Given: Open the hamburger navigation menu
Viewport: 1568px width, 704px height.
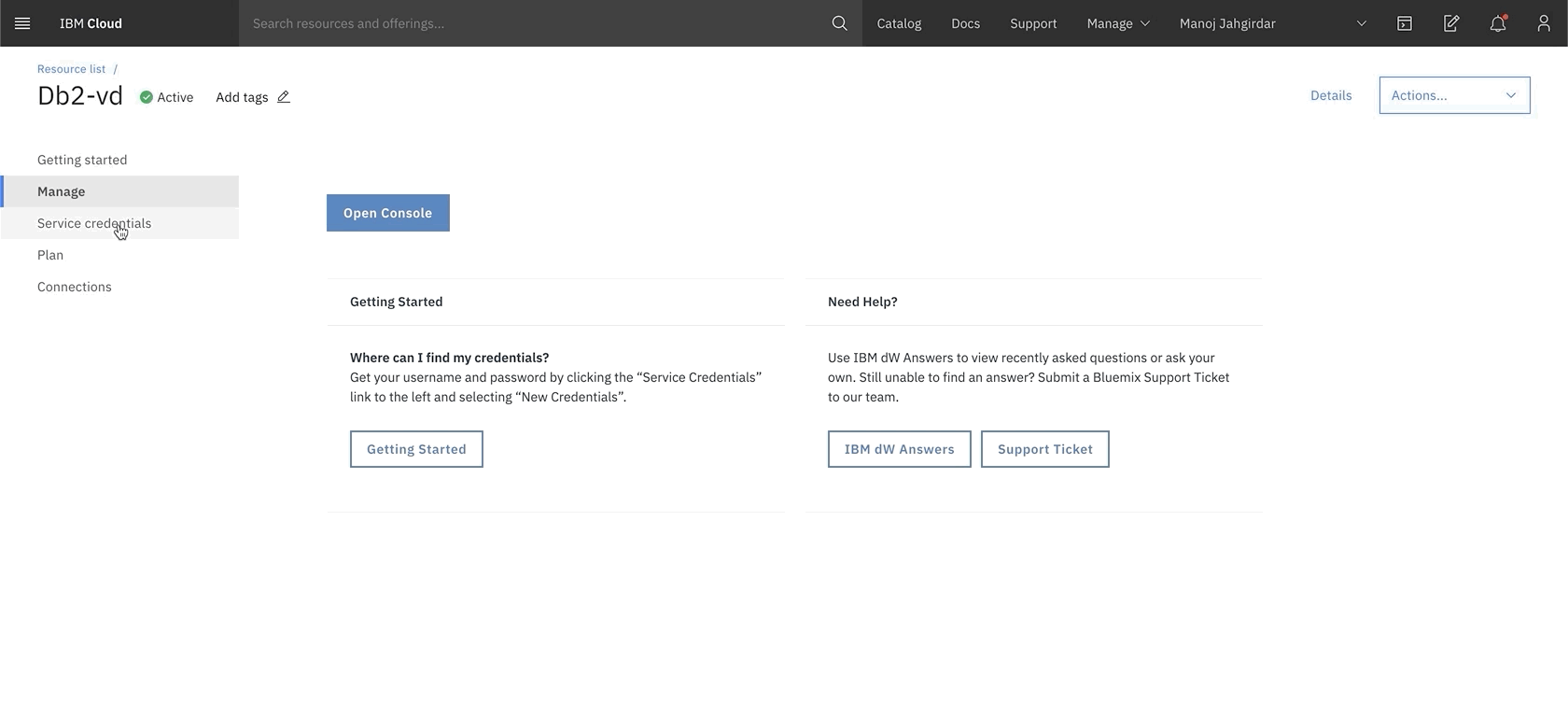Looking at the screenshot, I should [22, 23].
